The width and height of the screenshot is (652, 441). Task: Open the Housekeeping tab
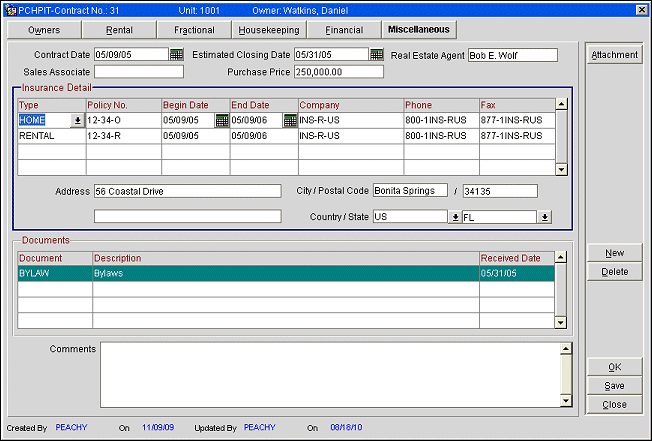click(269, 30)
